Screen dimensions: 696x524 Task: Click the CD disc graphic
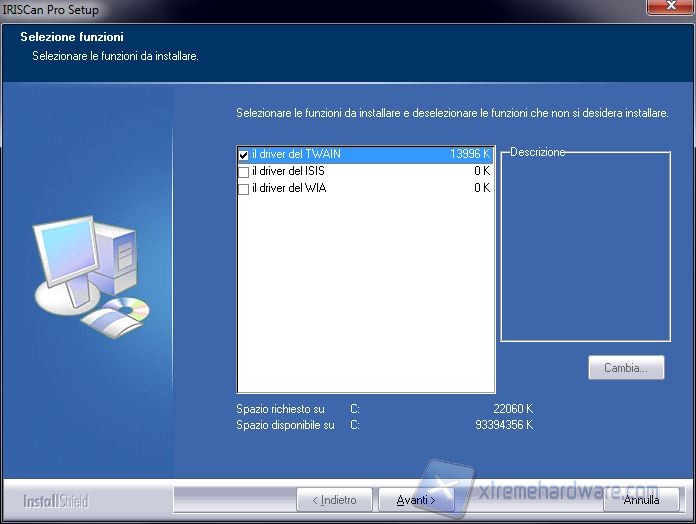click(127, 308)
